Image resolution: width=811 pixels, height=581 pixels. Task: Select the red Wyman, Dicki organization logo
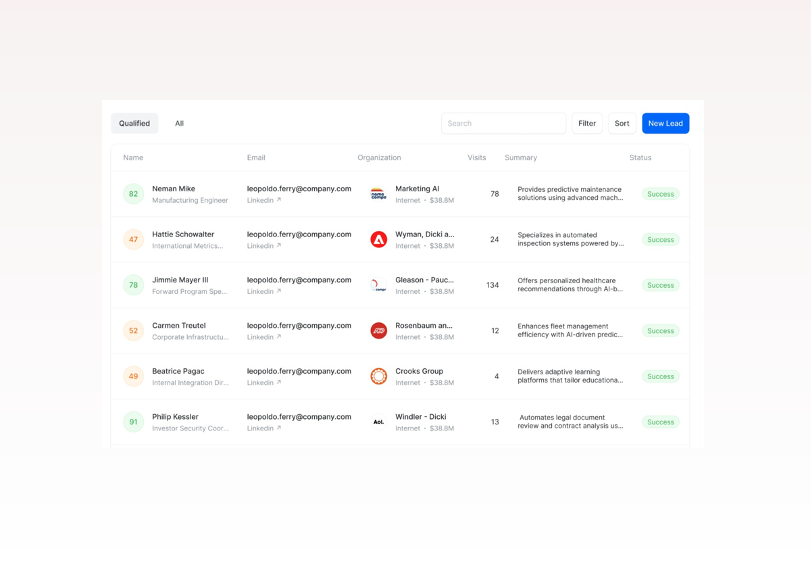click(x=378, y=239)
